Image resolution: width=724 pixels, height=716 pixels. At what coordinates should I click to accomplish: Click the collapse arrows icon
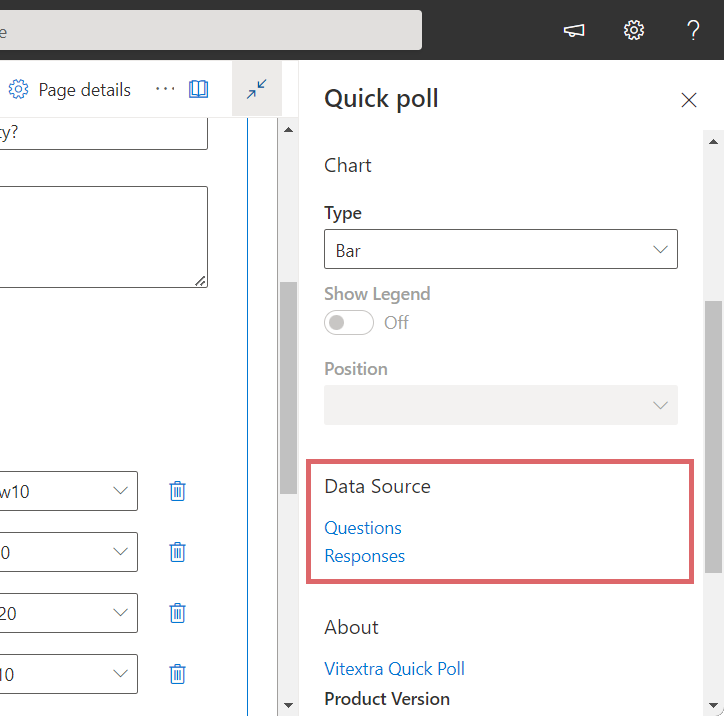[x=257, y=89]
